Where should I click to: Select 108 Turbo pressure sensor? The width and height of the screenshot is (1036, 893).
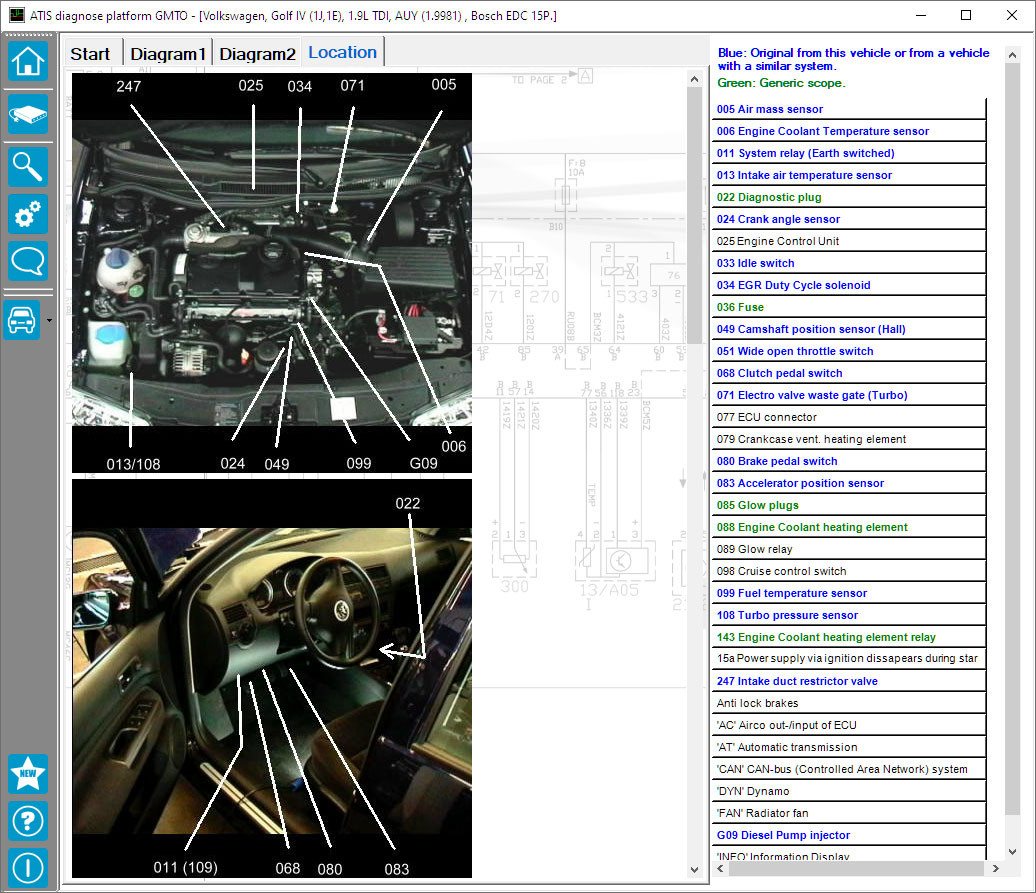[x=848, y=616]
